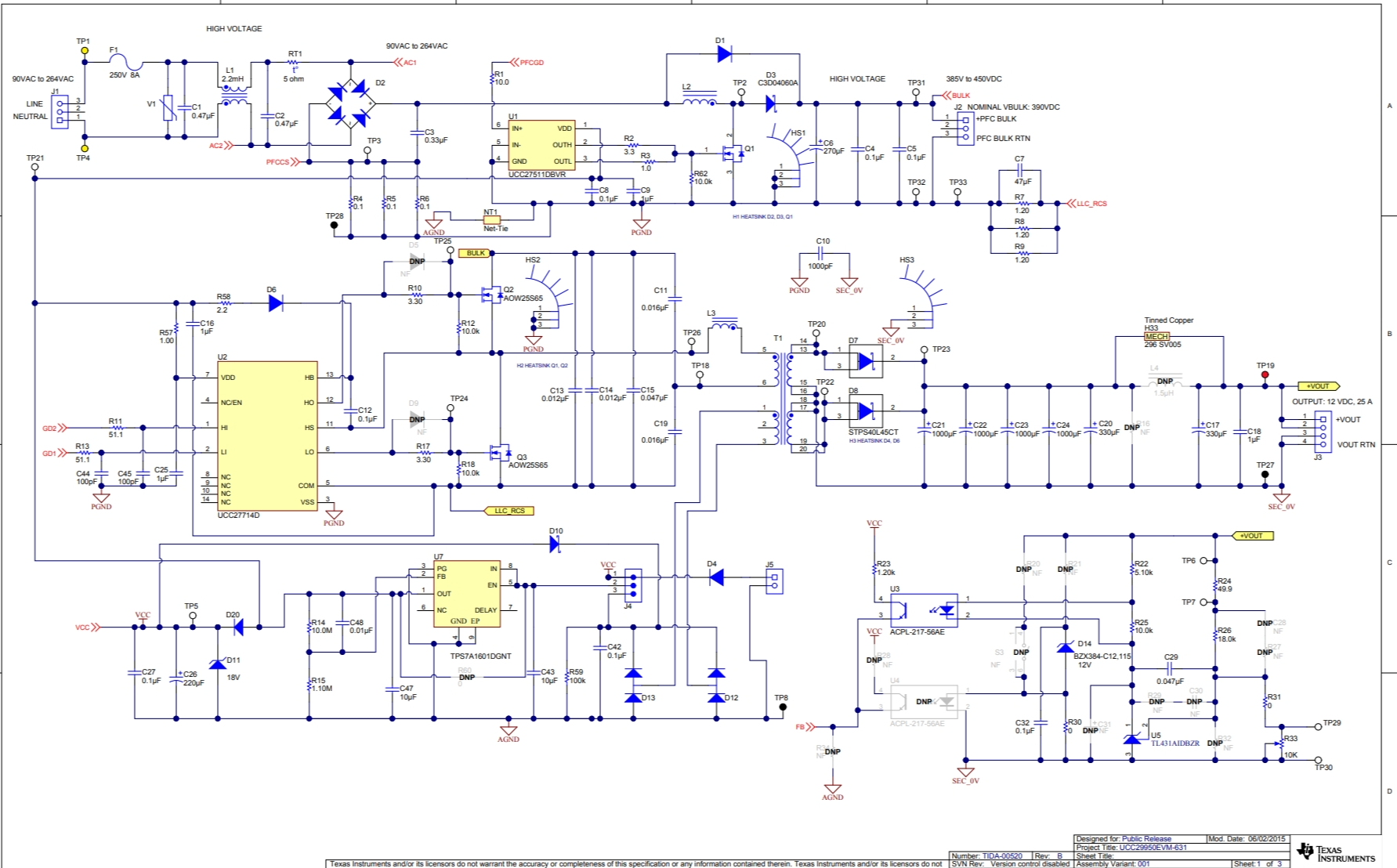Select the TPS7A1601DGNT regulator IC block
The height and width of the screenshot is (868, 1397).
(467, 593)
